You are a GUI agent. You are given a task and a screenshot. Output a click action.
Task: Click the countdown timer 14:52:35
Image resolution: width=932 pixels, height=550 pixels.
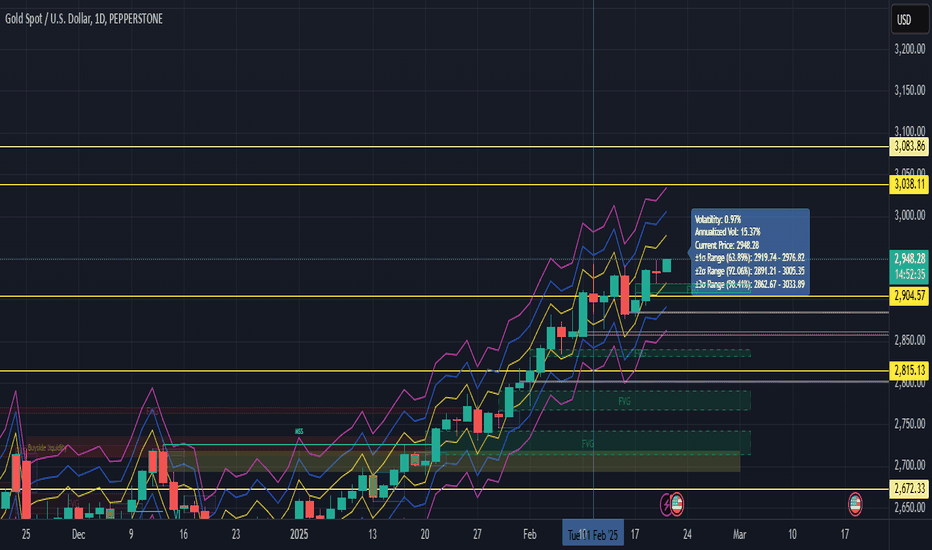click(x=909, y=275)
